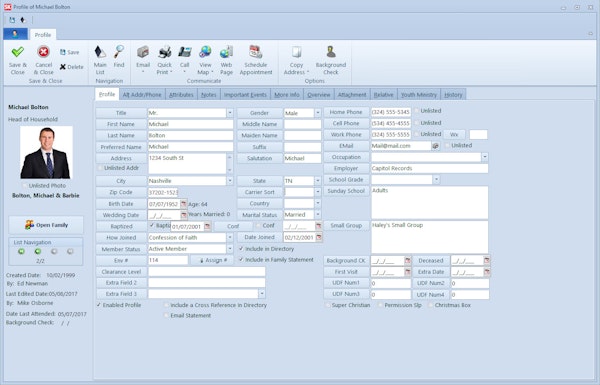Open the Birth Date calendar picker

point(184,204)
